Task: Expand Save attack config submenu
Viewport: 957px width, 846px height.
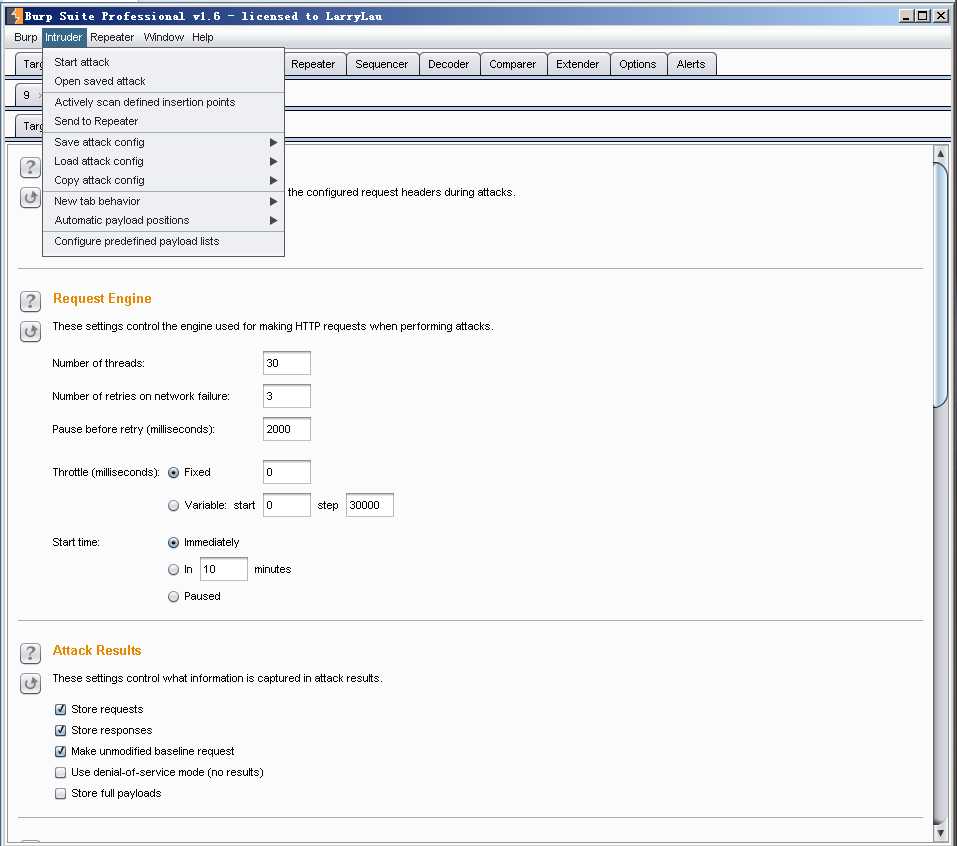Action: click(164, 142)
